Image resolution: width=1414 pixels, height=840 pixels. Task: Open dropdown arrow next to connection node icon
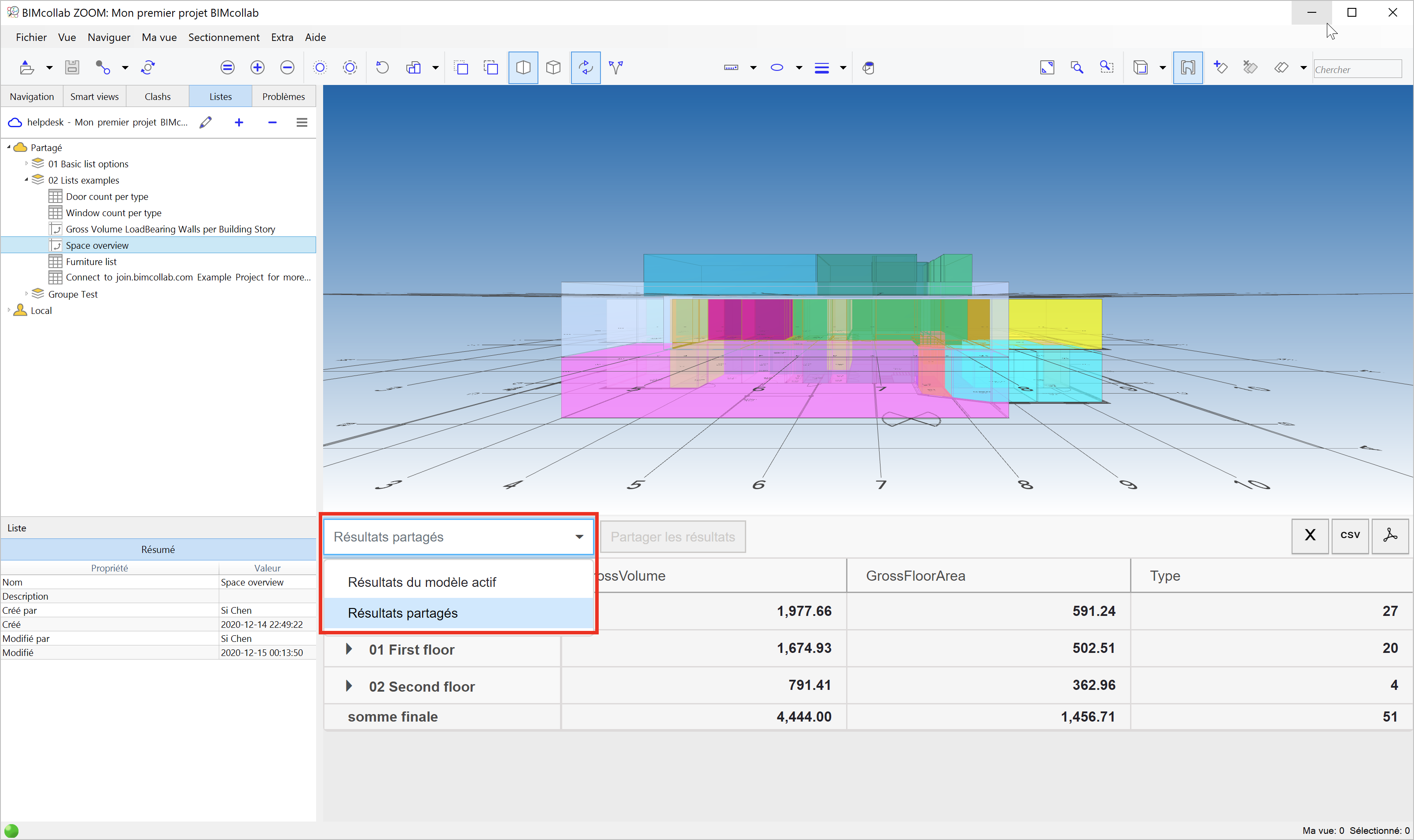coord(125,68)
